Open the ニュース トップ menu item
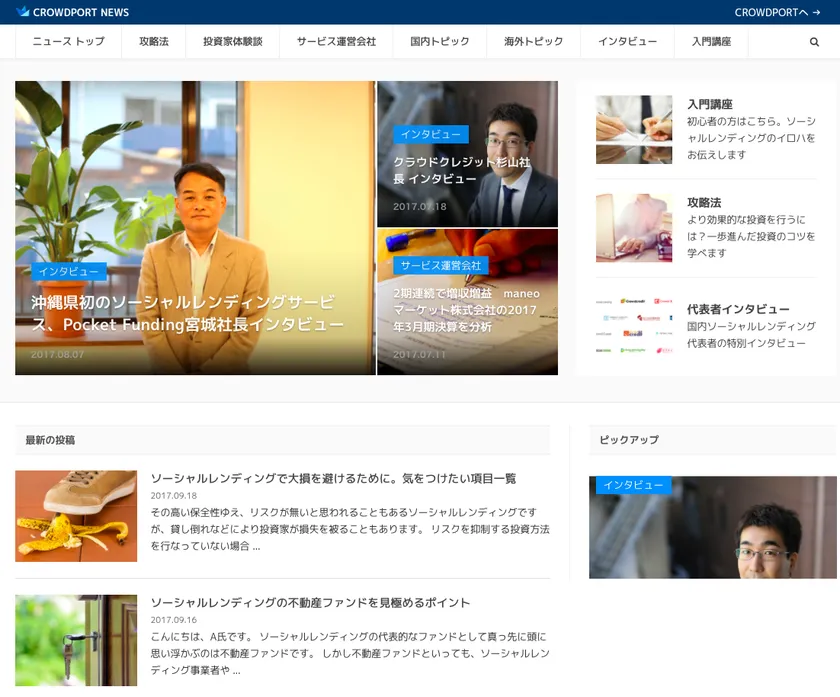The image size is (840, 697). [x=69, y=41]
